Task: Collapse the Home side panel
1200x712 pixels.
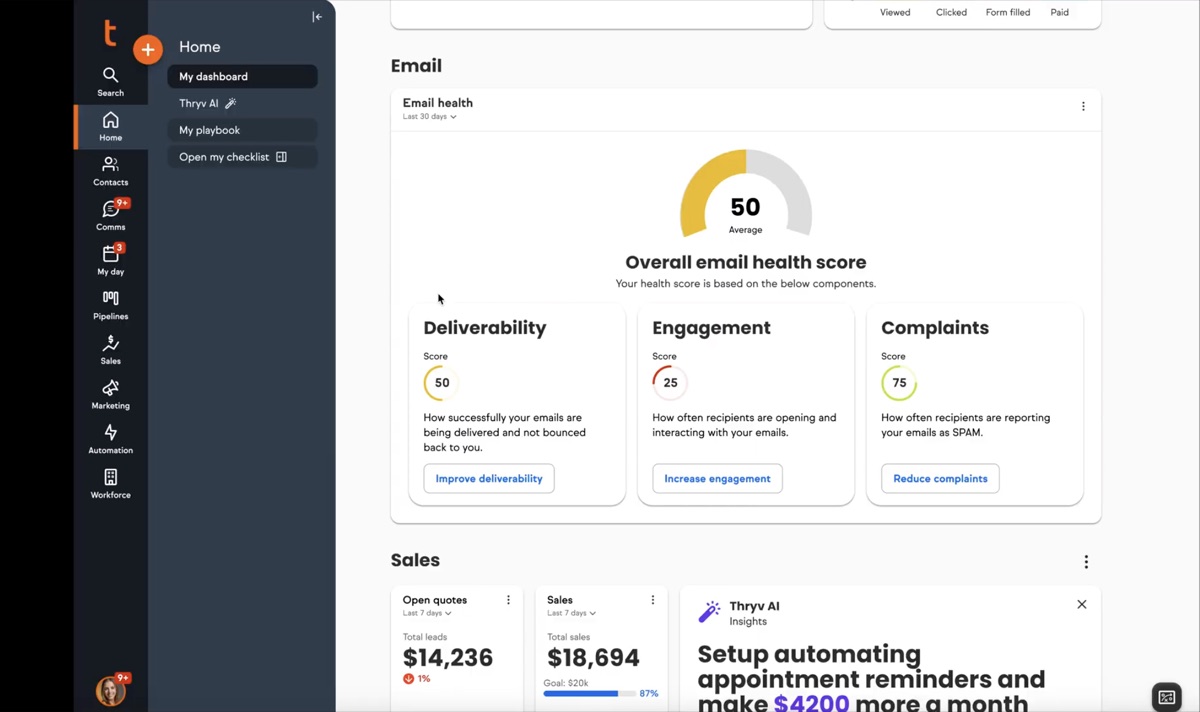Action: pos(317,16)
